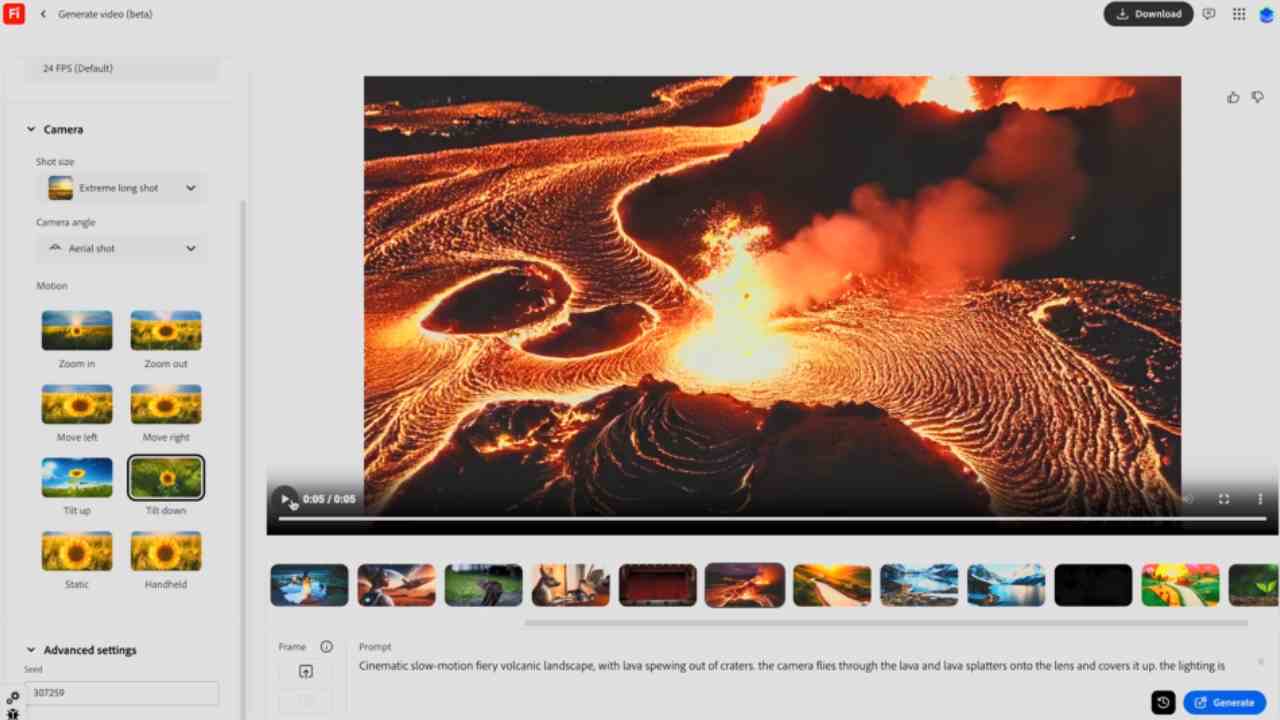This screenshot has height=720, width=1280.
Task: Click the Adobe Firefly logo icon
Action: (x=14, y=14)
